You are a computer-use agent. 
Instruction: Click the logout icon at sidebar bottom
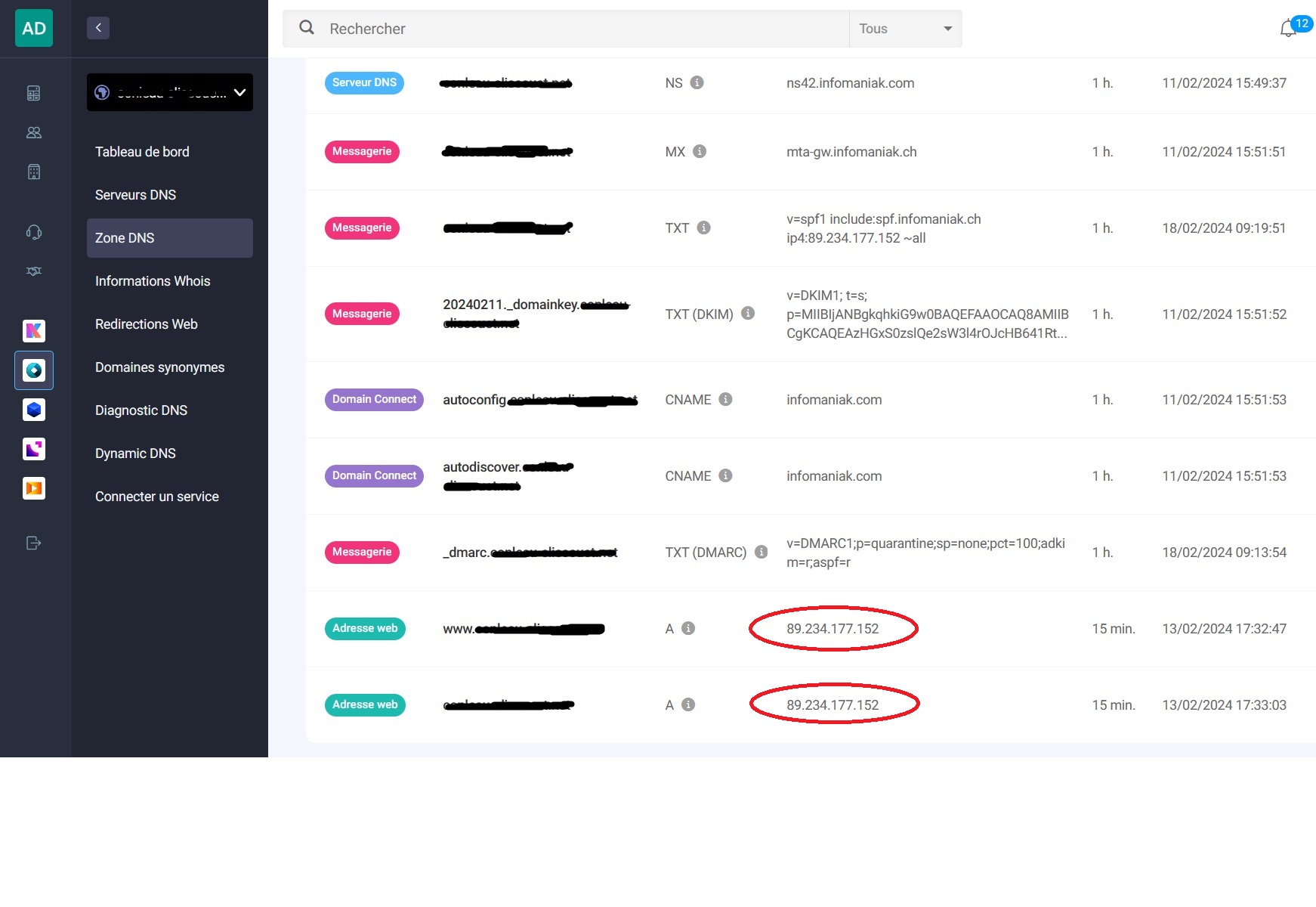(33, 543)
